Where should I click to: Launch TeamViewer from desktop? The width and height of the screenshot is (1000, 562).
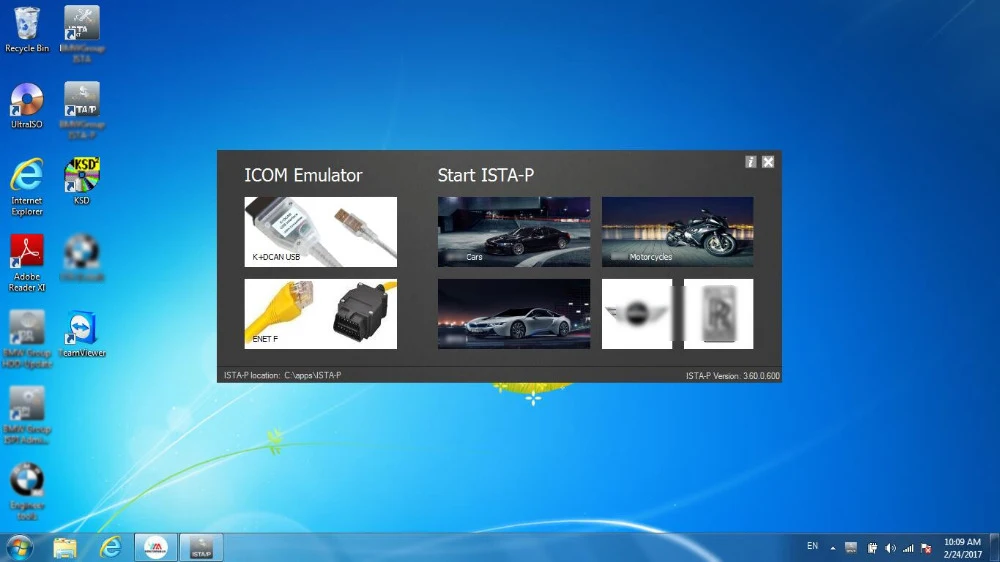[82, 334]
